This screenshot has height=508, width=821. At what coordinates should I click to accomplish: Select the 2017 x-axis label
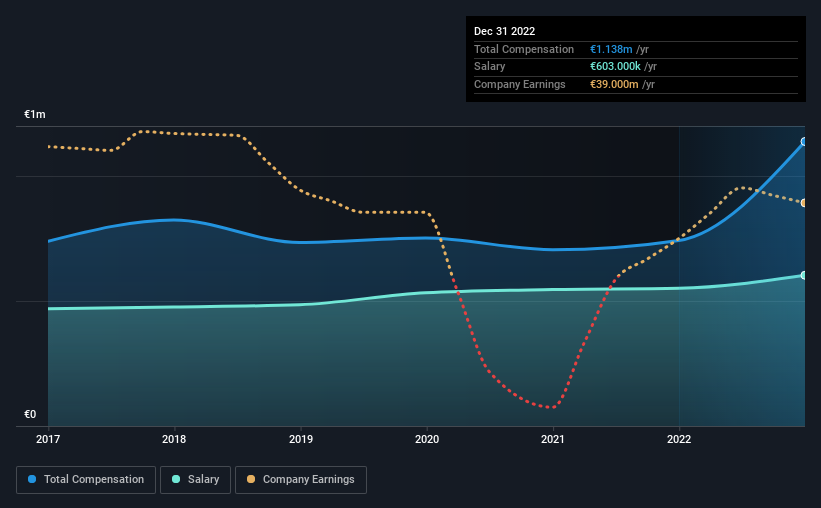pyautogui.click(x=48, y=439)
